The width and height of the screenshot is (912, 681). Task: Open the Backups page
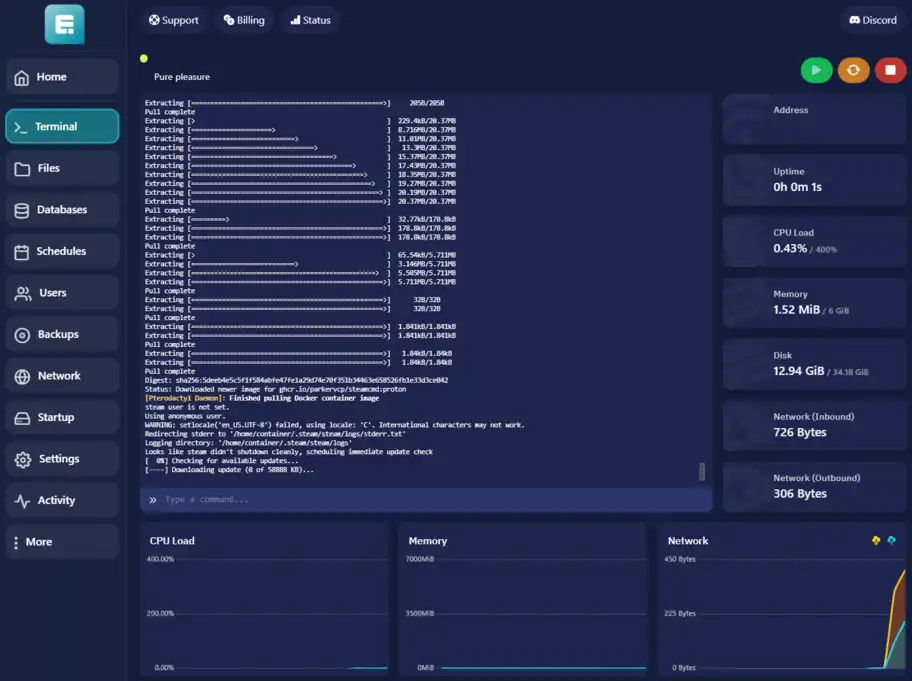pos(62,335)
